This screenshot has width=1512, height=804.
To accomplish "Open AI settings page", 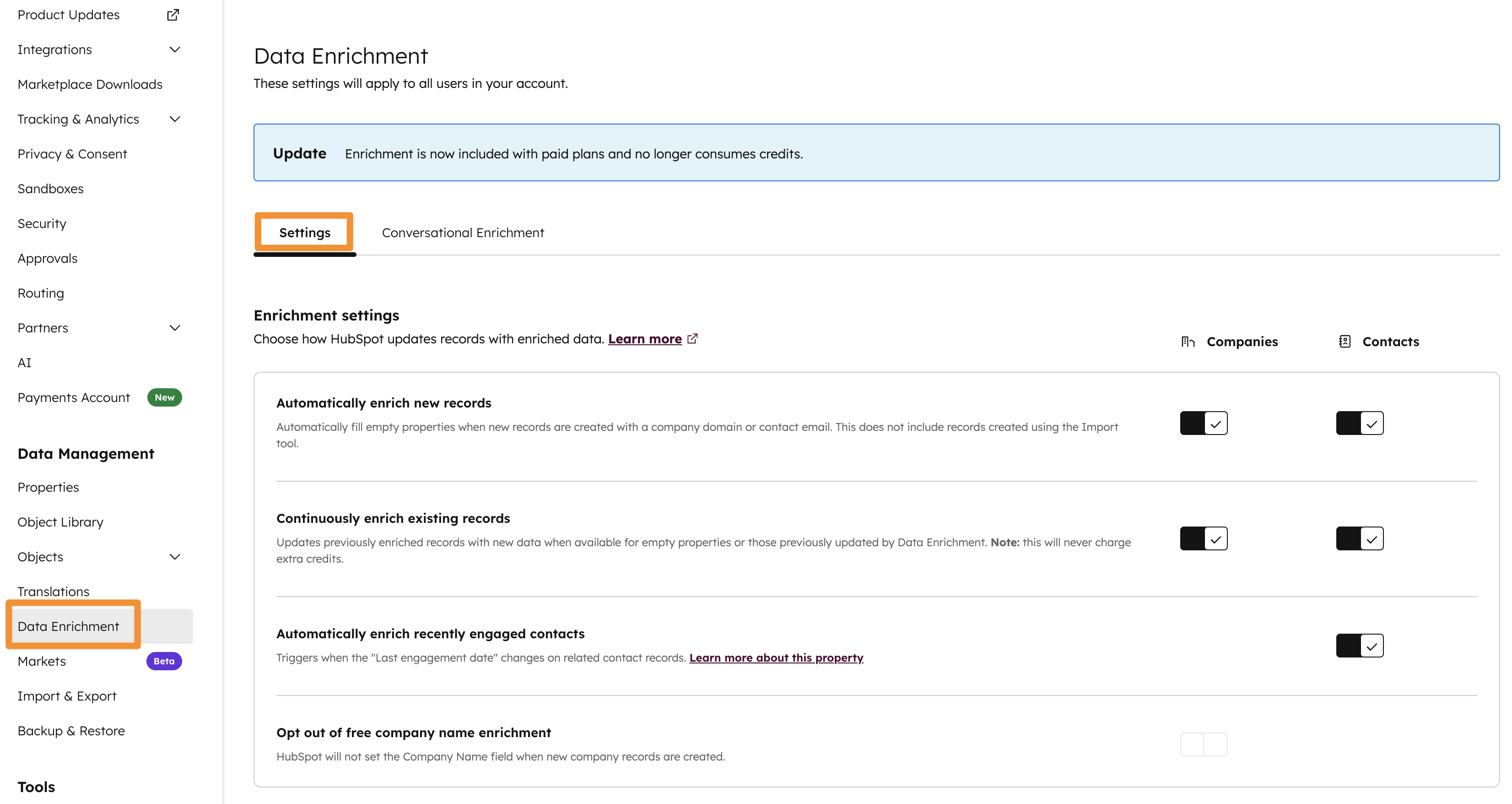I will [x=24, y=363].
